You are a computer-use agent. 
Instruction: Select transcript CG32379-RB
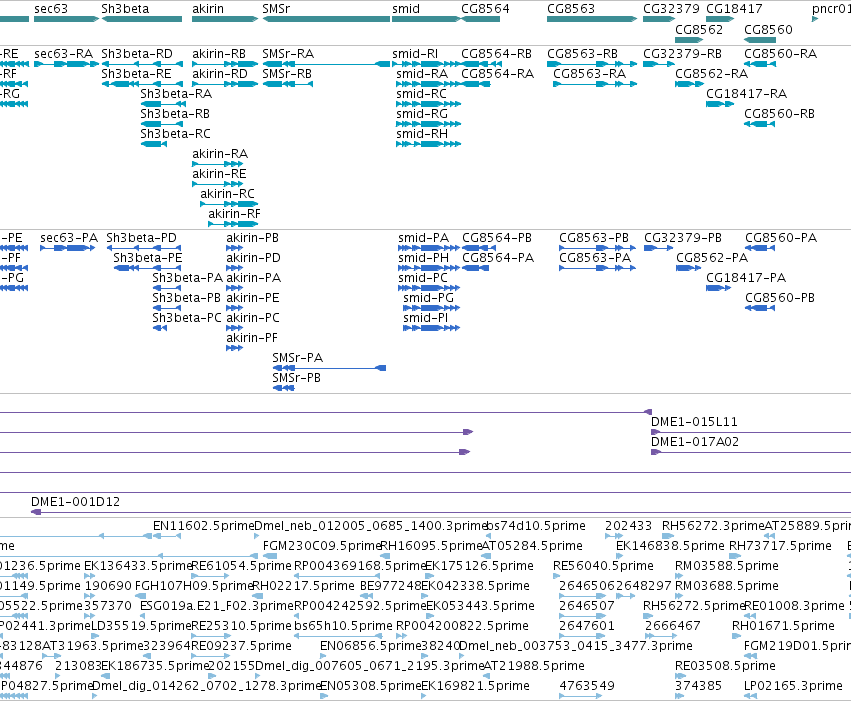coord(682,54)
